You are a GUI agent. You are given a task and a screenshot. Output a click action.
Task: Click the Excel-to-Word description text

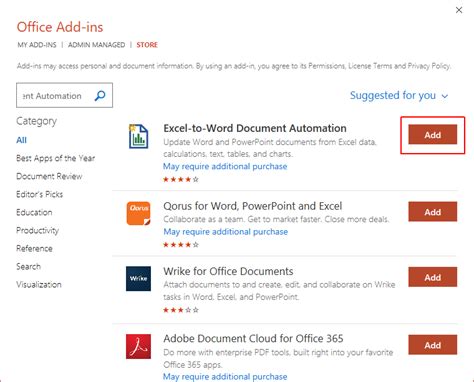point(270,148)
